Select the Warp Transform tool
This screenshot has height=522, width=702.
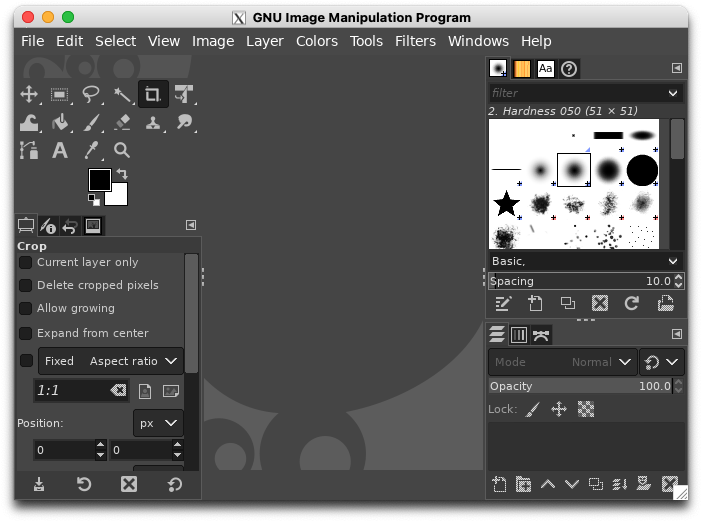click(29, 122)
